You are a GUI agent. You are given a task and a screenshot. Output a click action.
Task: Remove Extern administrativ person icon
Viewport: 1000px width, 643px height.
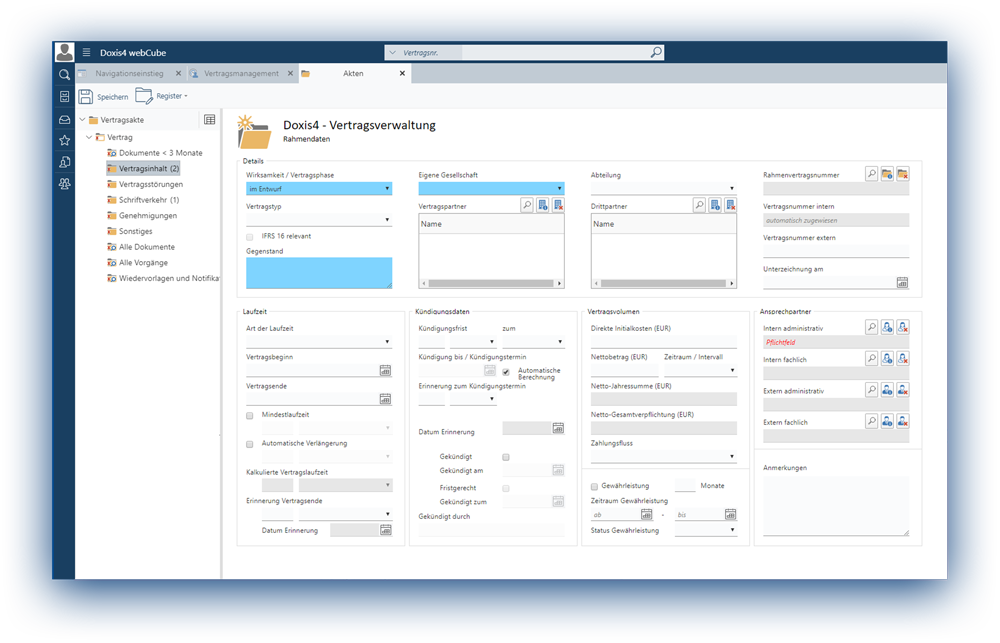(902, 389)
